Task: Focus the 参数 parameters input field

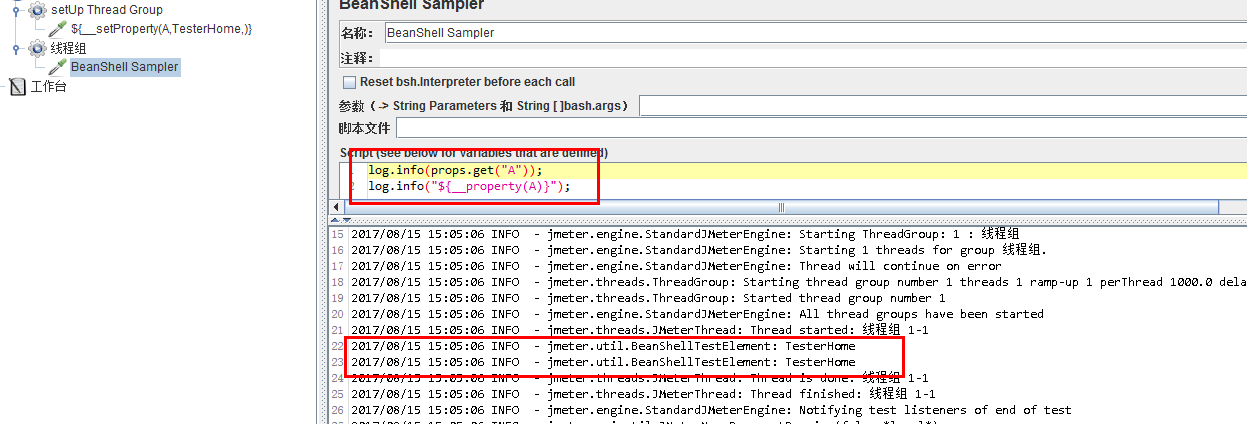Action: 942,106
